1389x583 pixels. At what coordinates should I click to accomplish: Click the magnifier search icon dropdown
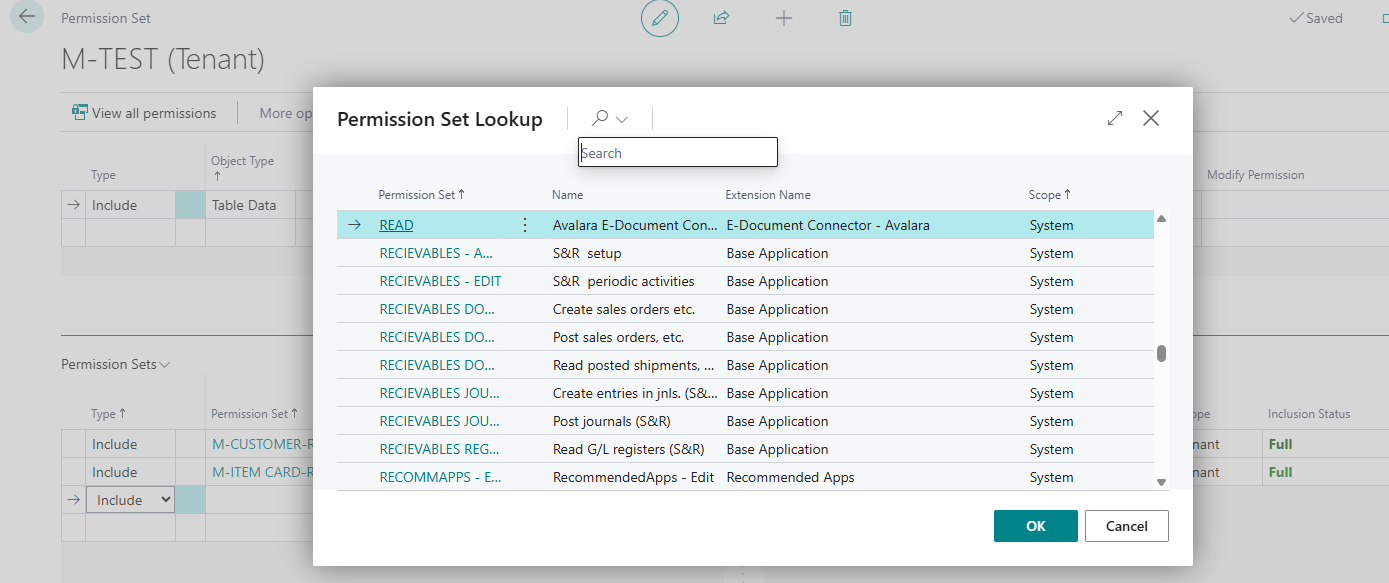[x=609, y=118]
